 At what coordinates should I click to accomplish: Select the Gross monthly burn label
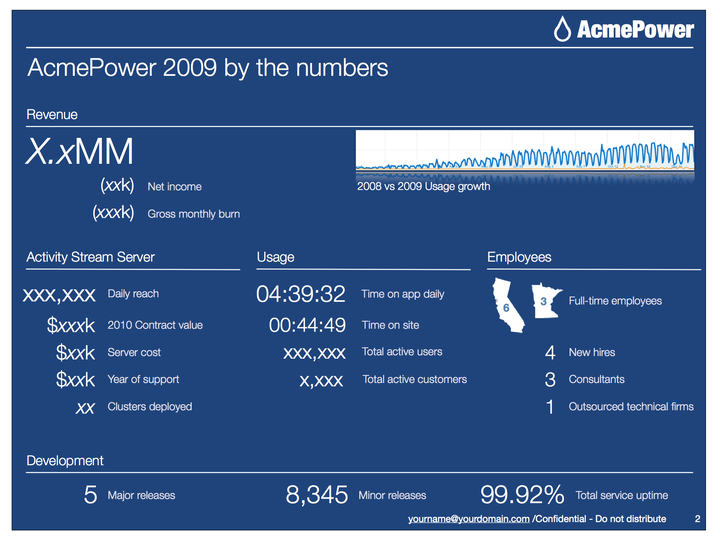[194, 214]
